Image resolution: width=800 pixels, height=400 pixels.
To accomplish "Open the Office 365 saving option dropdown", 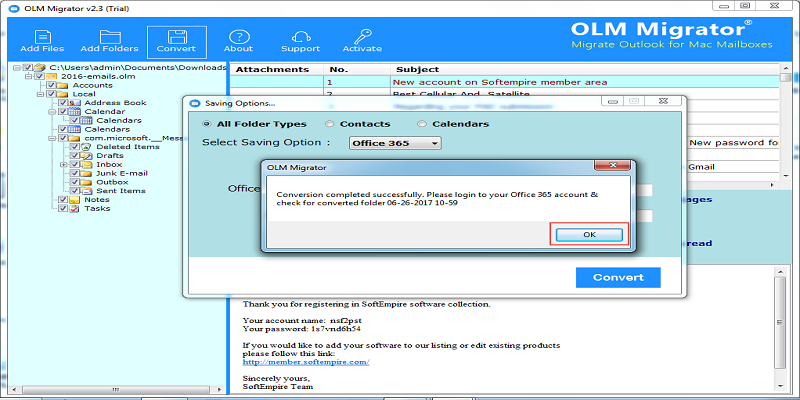I will (x=395, y=143).
